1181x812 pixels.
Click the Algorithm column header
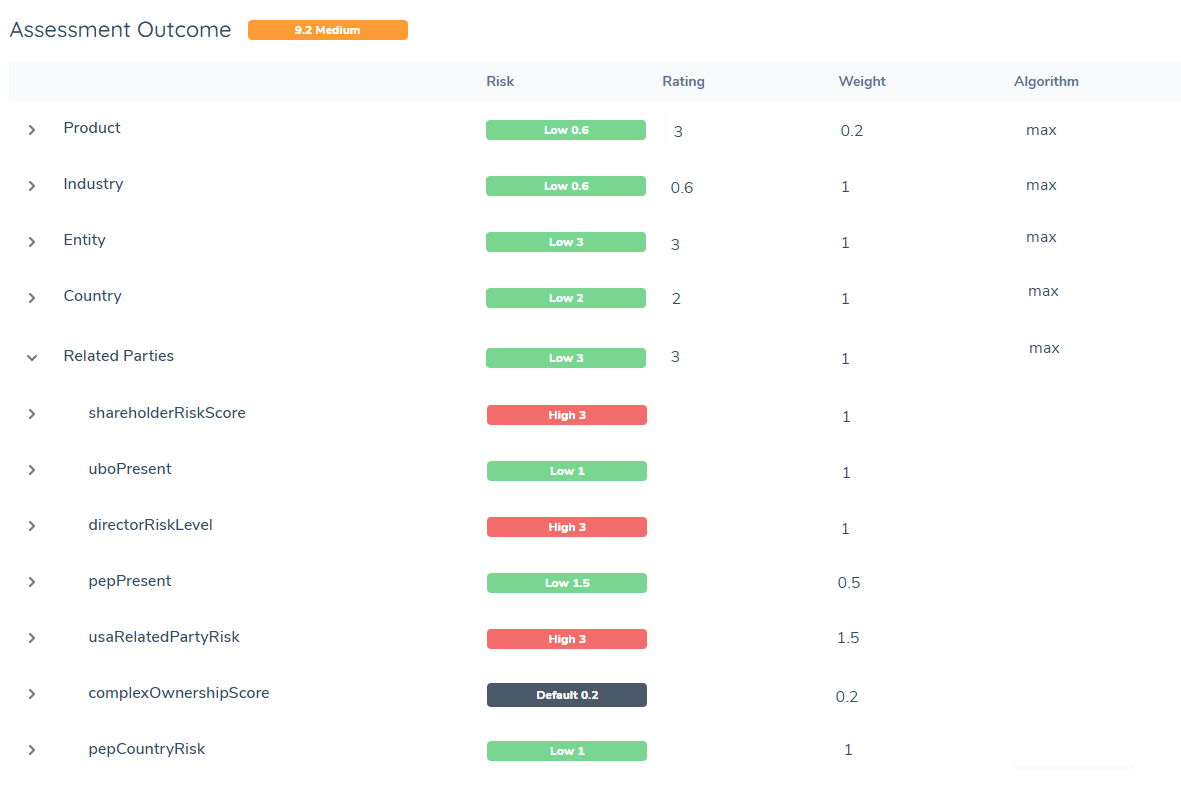tap(1046, 82)
